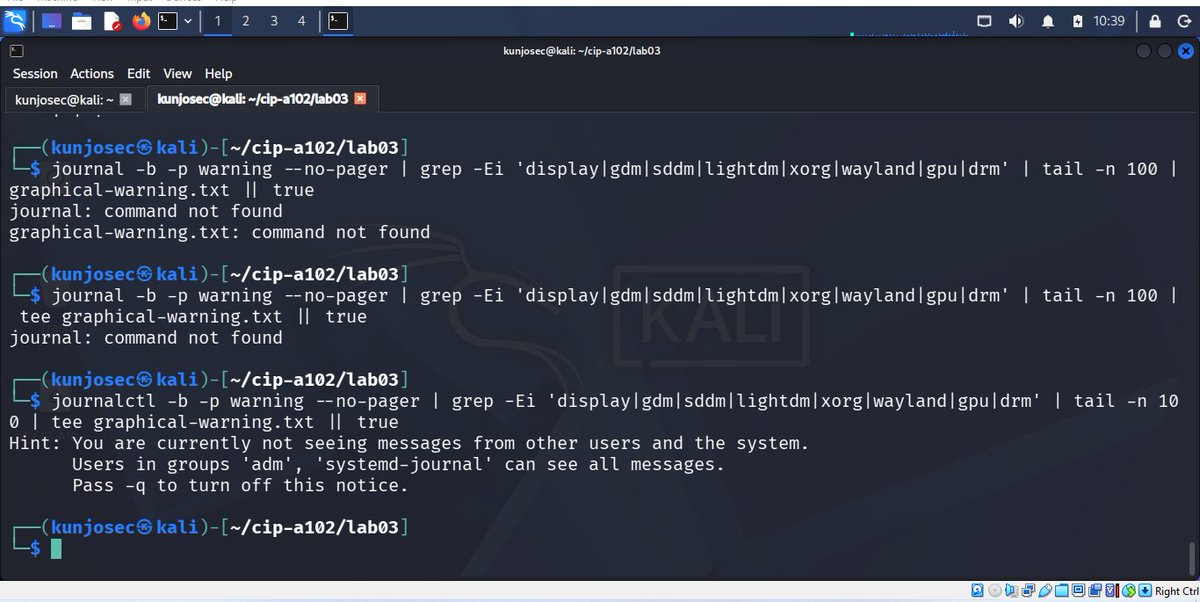Click the terminal cursor at the prompt
This screenshot has height=602, width=1200.
(57, 548)
